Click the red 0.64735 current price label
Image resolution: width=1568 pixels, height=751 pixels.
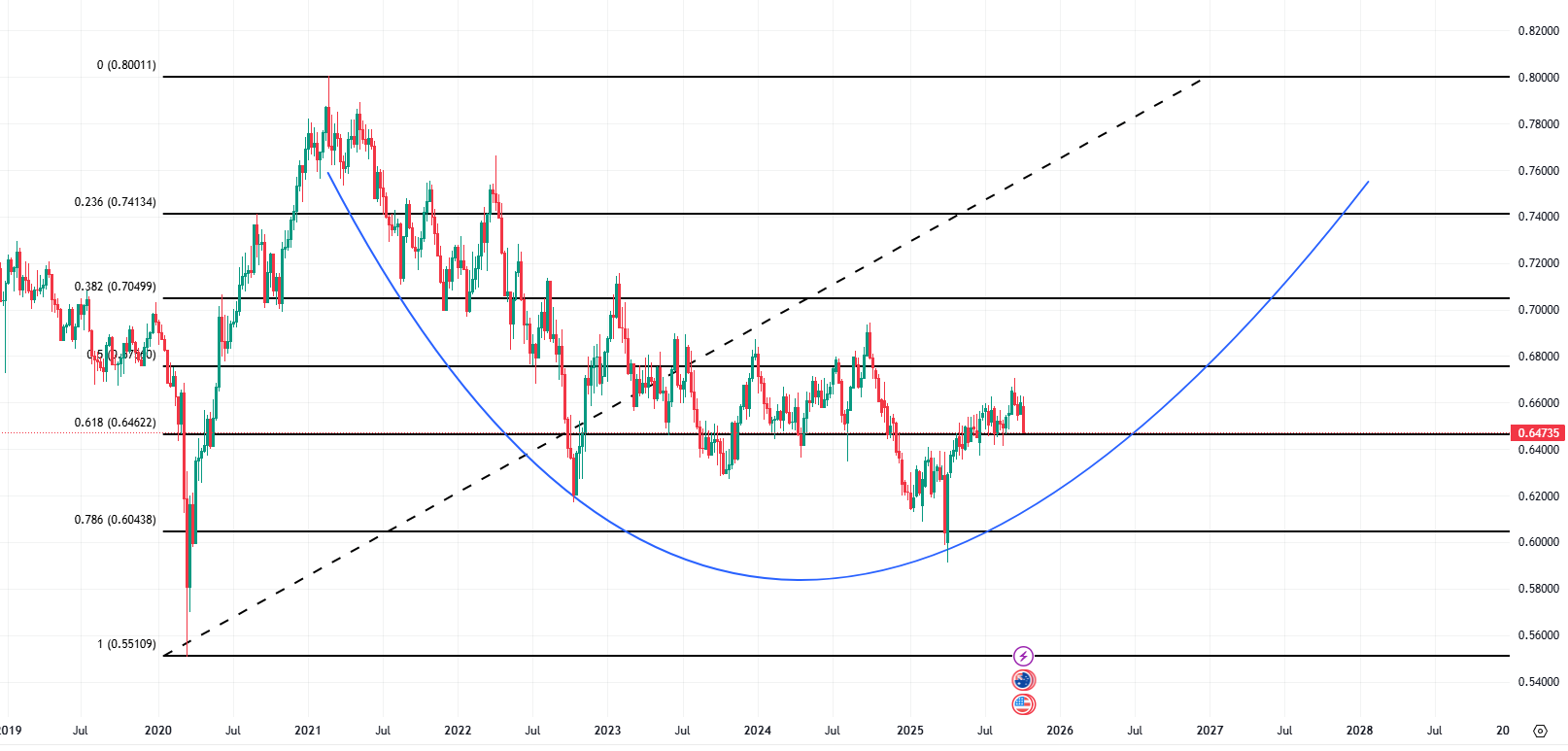pos(1538,433)
